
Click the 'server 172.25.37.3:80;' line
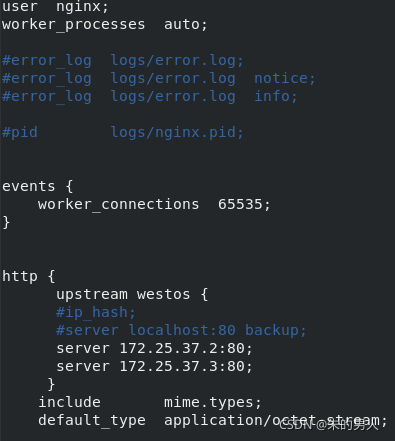154,366
